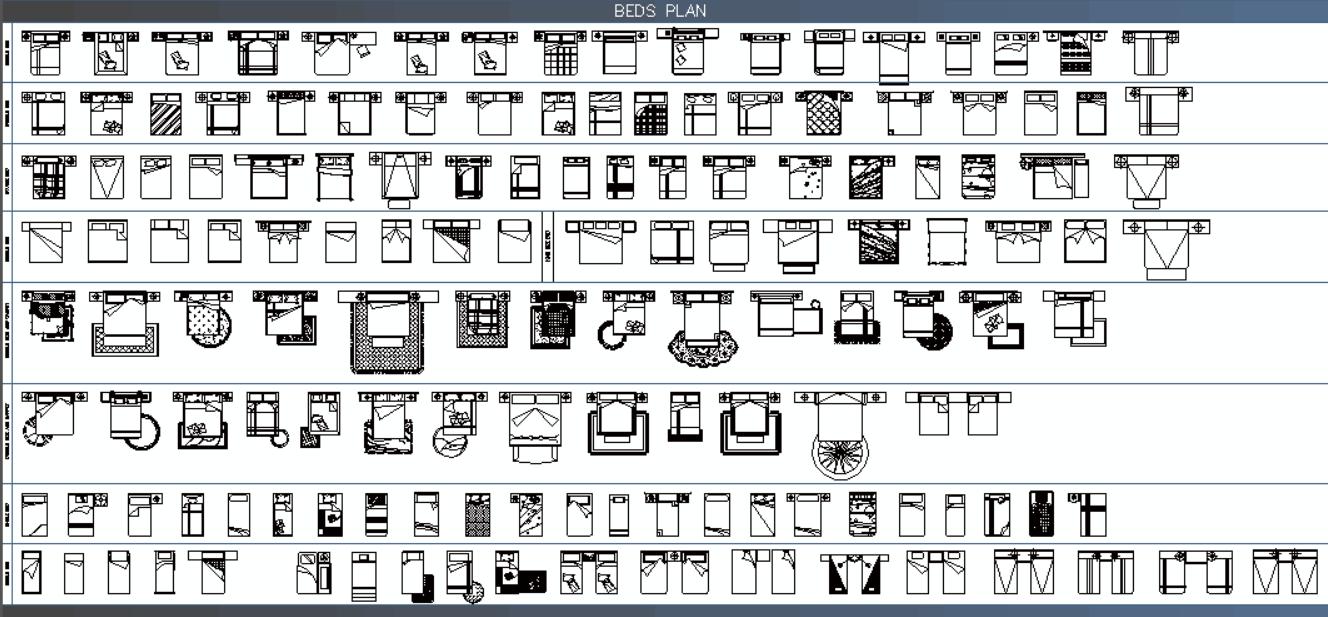Viewport: 1328px width, 617px height.
Task: Click the BEDS PLAN title bar
Action: [660, 12]
